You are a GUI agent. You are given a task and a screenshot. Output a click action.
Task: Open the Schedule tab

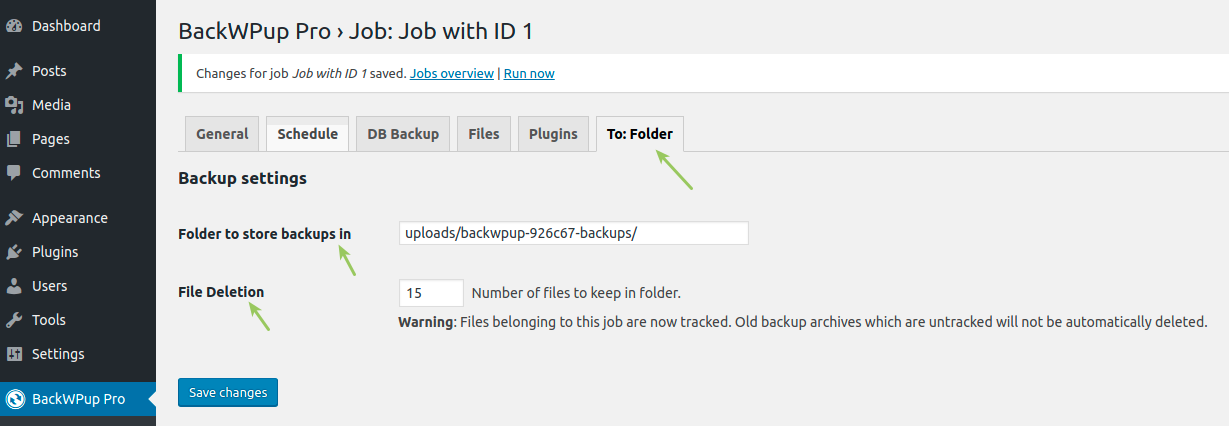tap(307, 134)
